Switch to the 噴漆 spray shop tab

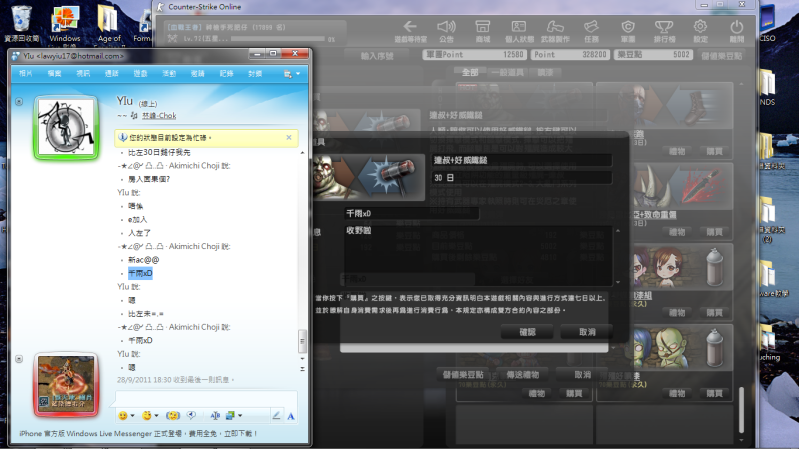point(545,72)
